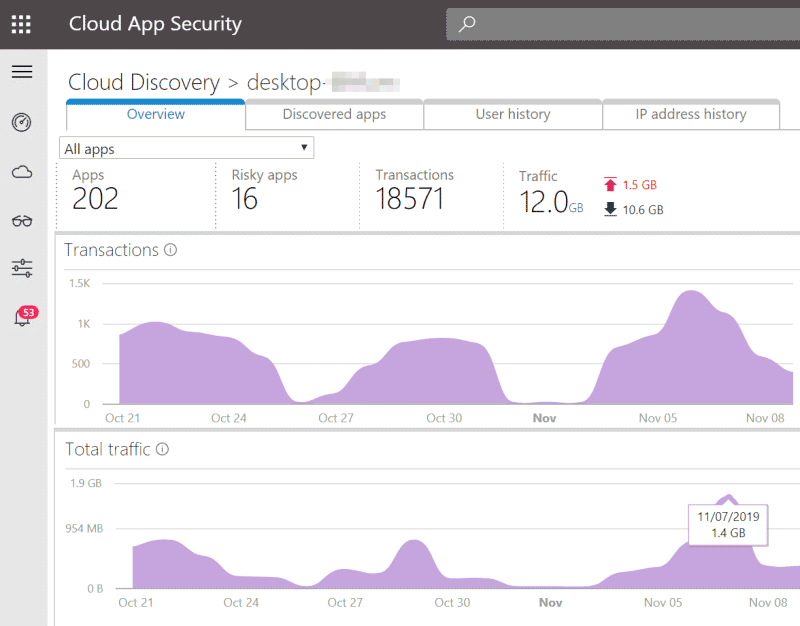This screenshot has width=800, height=626.
Task: Switch to the Overview tab
Action: tap(156, 114)
